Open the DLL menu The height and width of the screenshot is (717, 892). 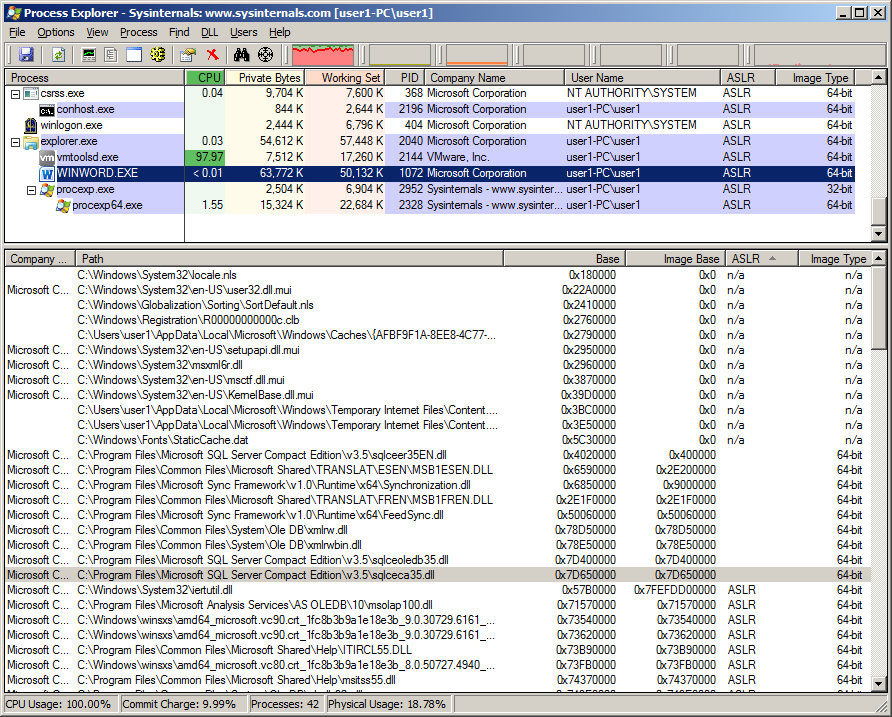coord(209,32)
